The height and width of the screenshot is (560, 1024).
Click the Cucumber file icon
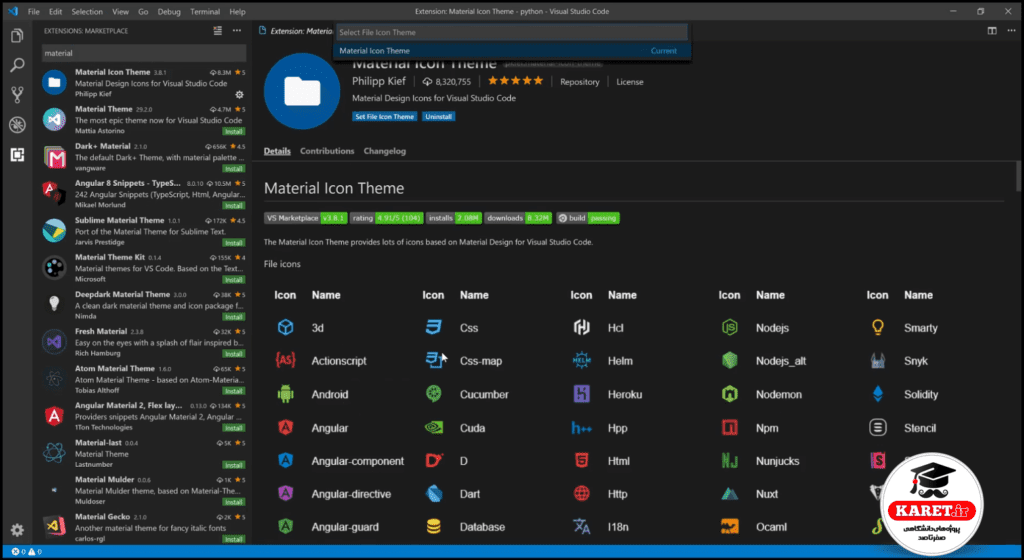[434, 394]
